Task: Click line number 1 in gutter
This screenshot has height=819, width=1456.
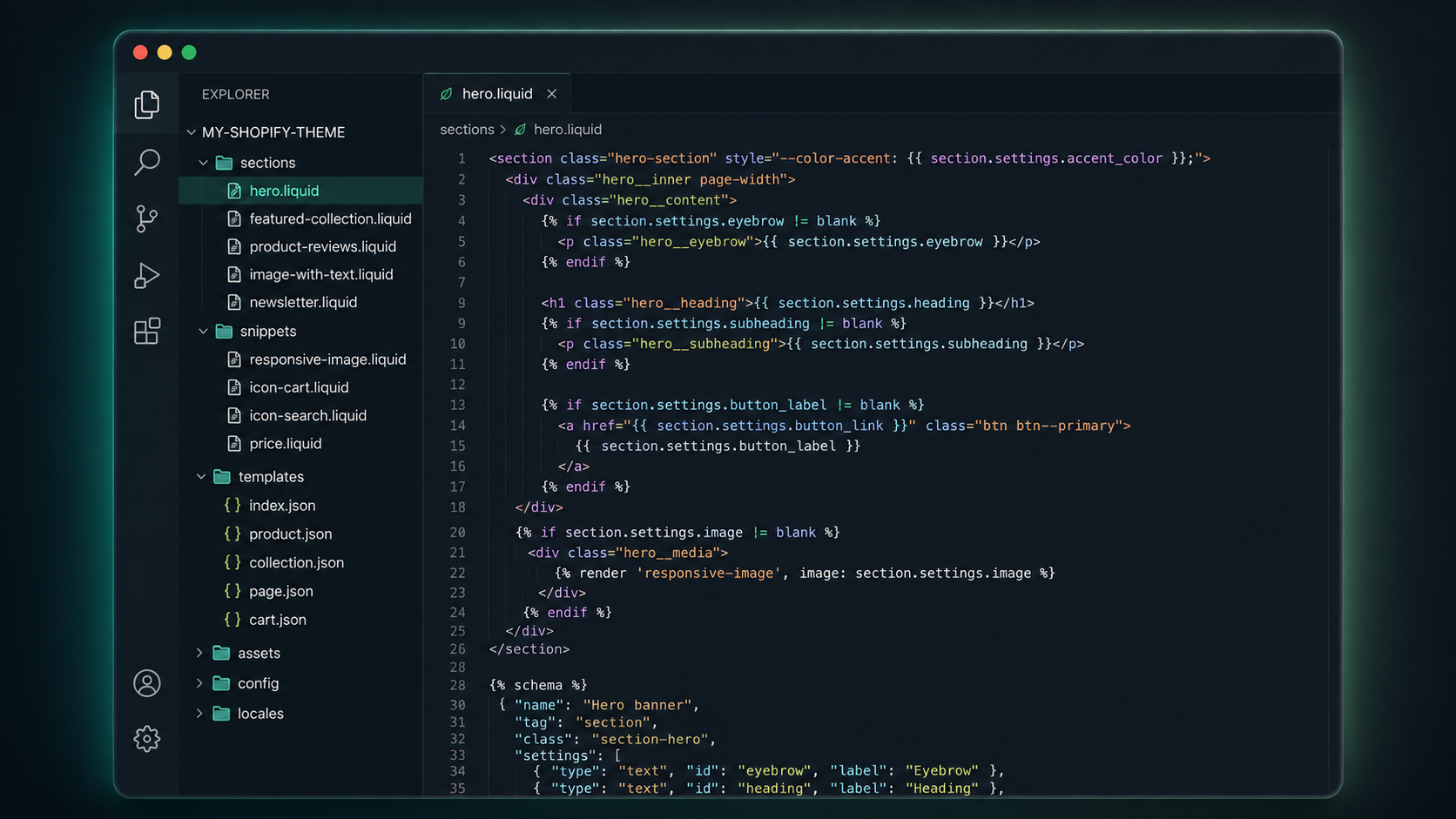Action: [x=462, y=158]
